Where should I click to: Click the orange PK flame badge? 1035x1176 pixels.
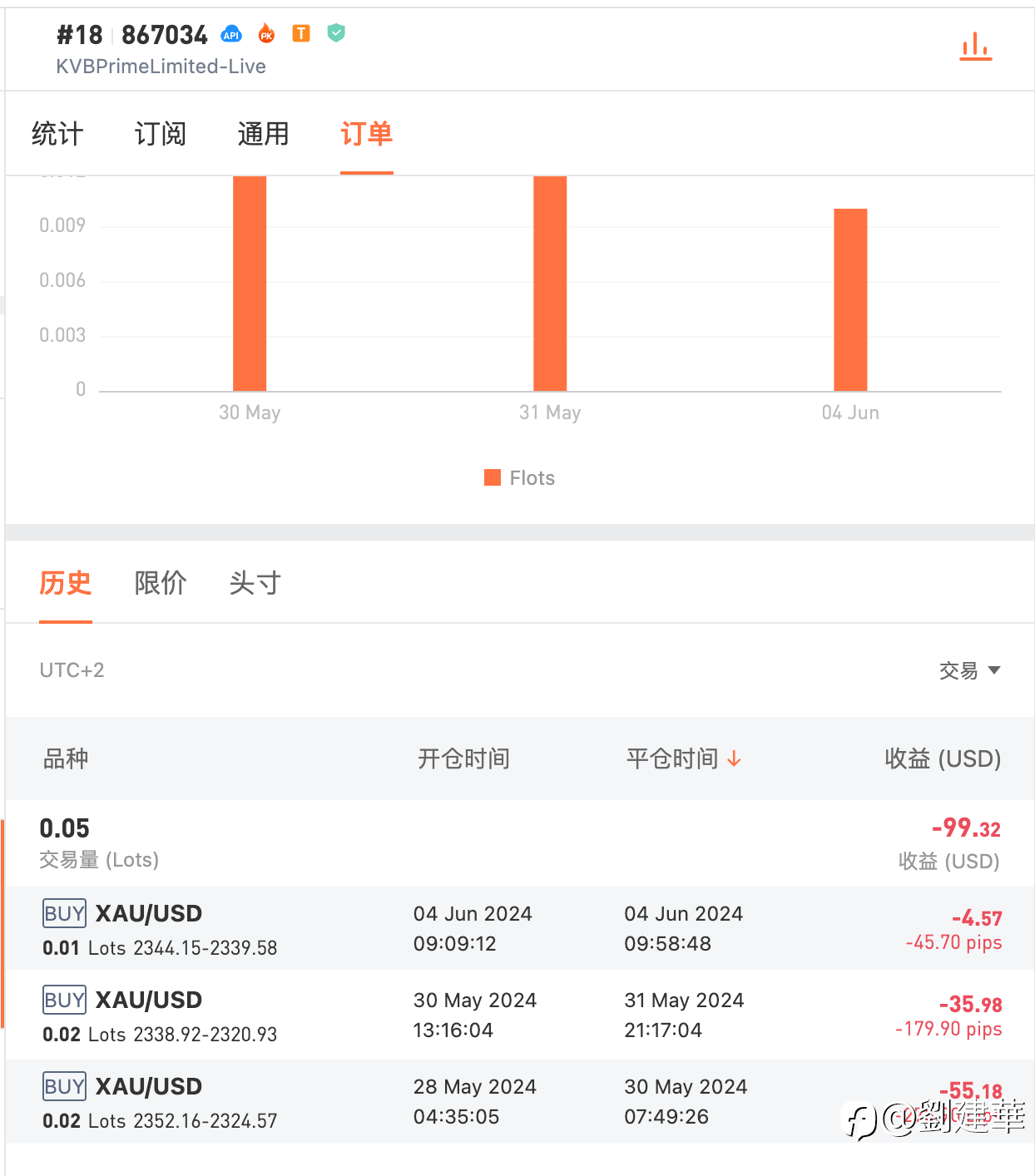tap(266, 33)
